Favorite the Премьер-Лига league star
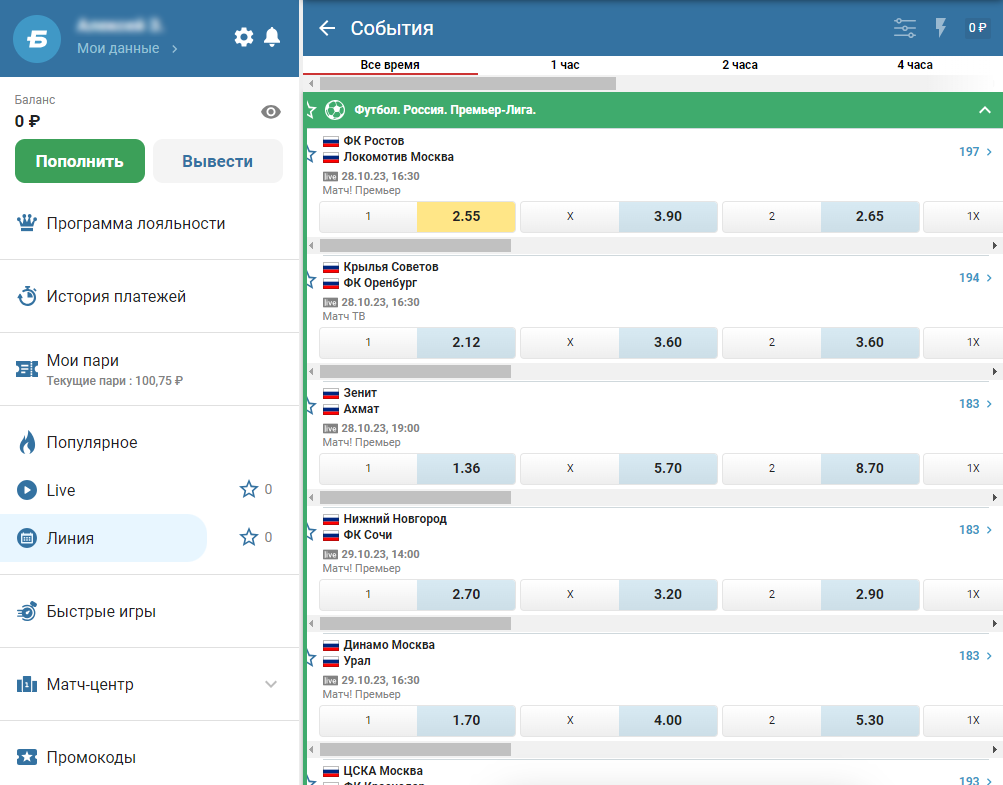The width and height of the screenshot is (1003, 785). (x=311, y=110)
